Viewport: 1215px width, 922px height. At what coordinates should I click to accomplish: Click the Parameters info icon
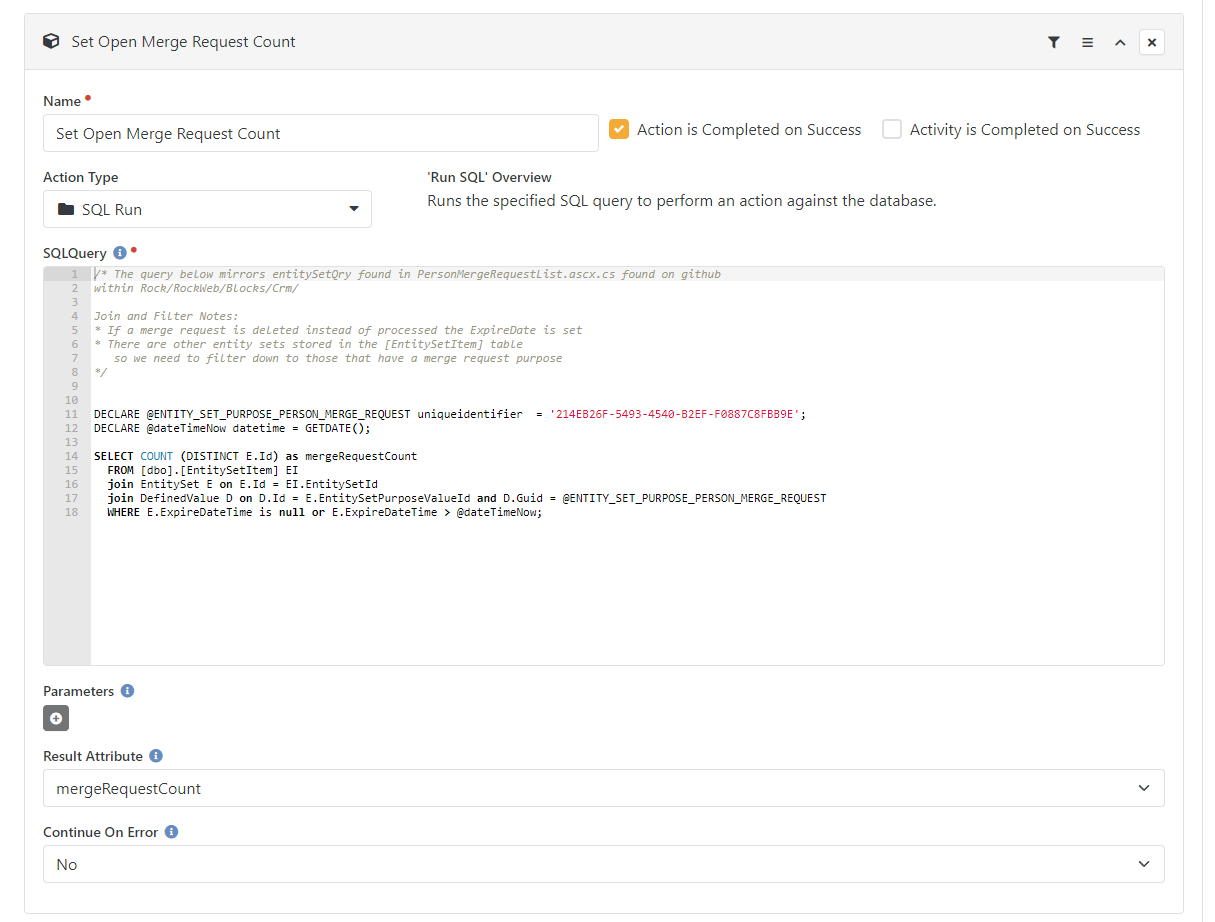127,691
